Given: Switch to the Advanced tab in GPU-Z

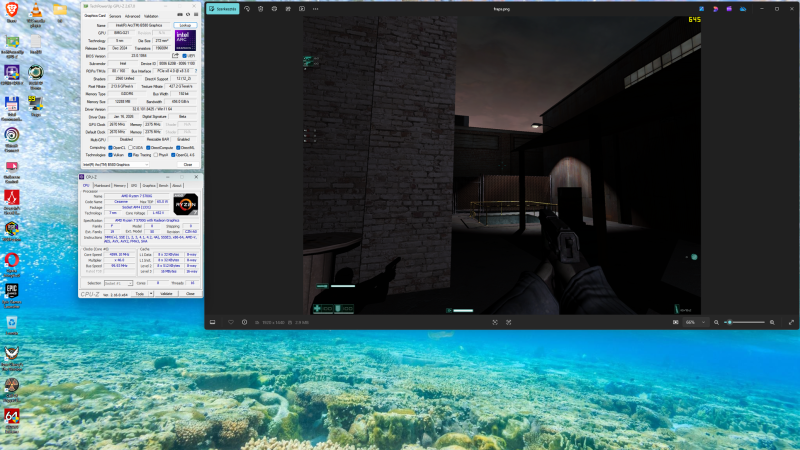Looking at the screenshot, I should pos(133,16).
